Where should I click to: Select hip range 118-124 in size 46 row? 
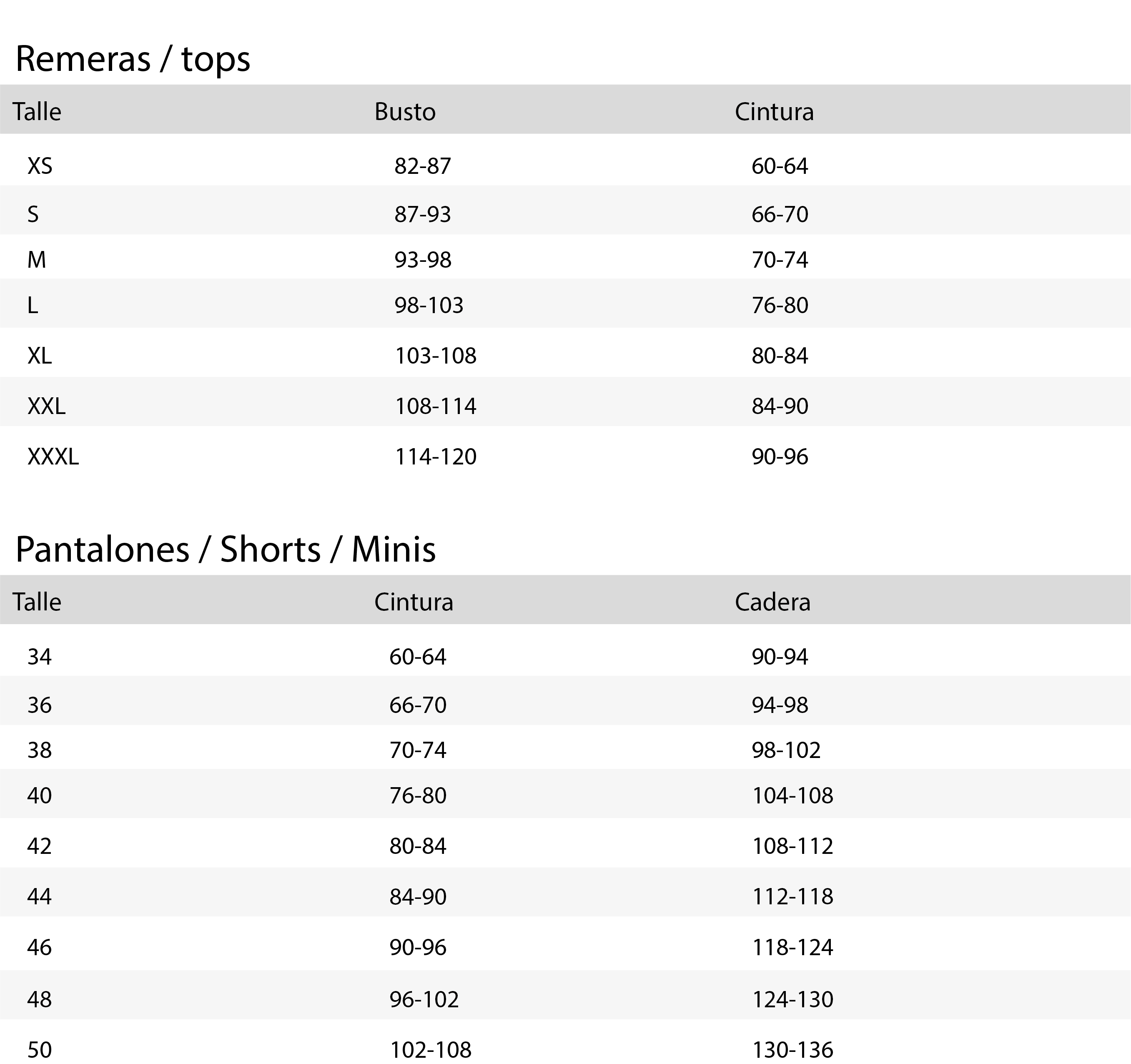(792, 947)
